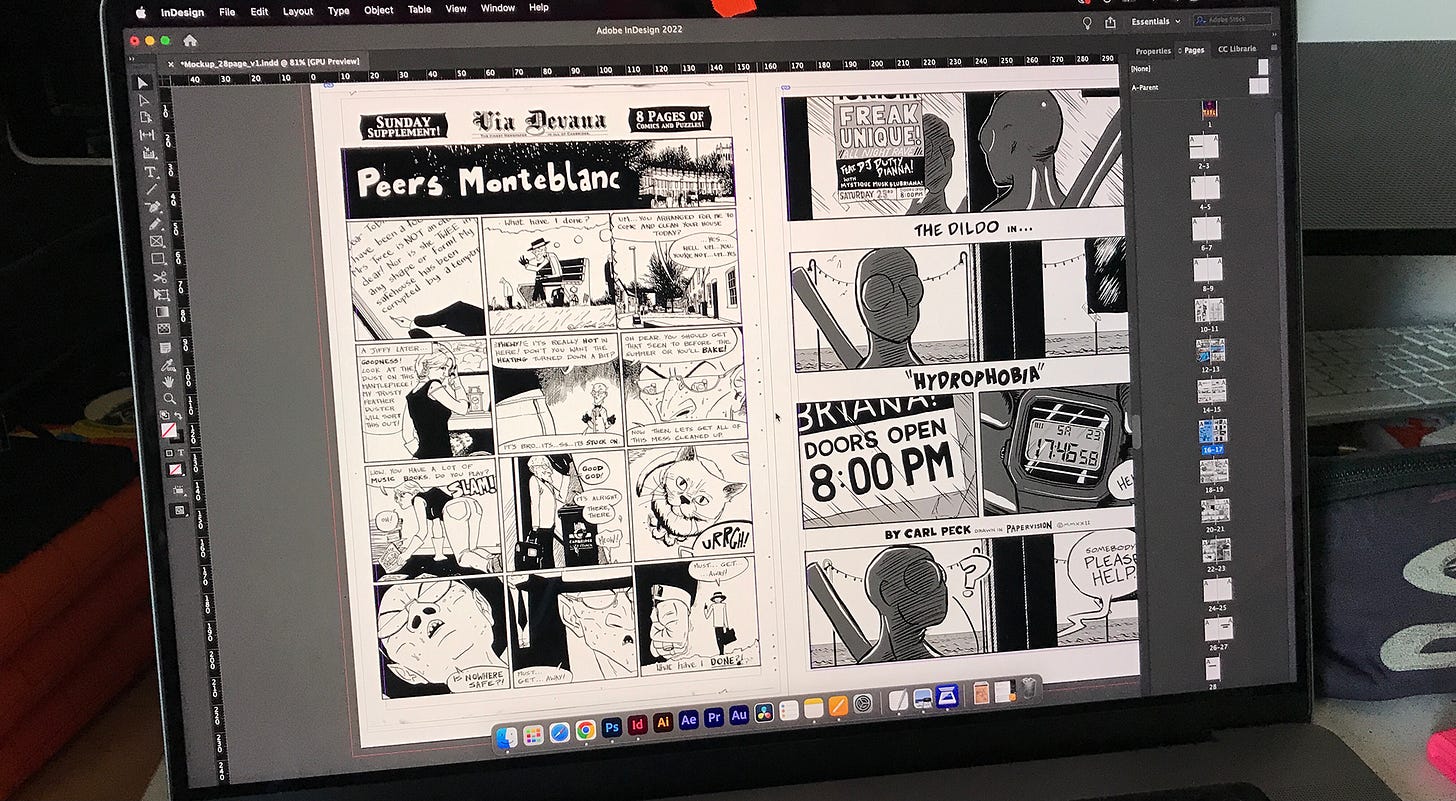The height and width of the screenshot is (801, 1456).
Task: Open the Layout menu
Action: 298,12
